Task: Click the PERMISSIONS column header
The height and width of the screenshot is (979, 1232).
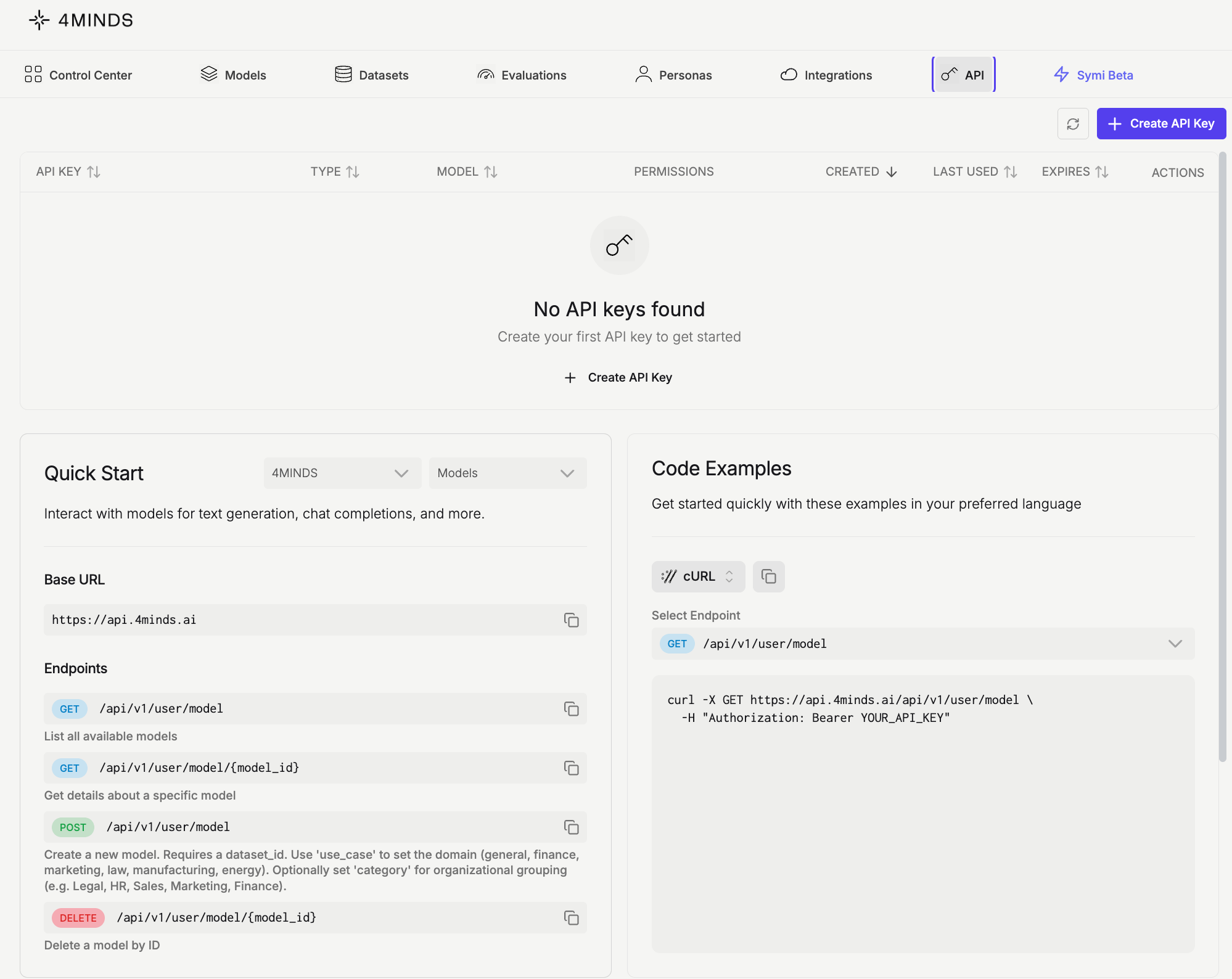Action: (x=674, y=171)
